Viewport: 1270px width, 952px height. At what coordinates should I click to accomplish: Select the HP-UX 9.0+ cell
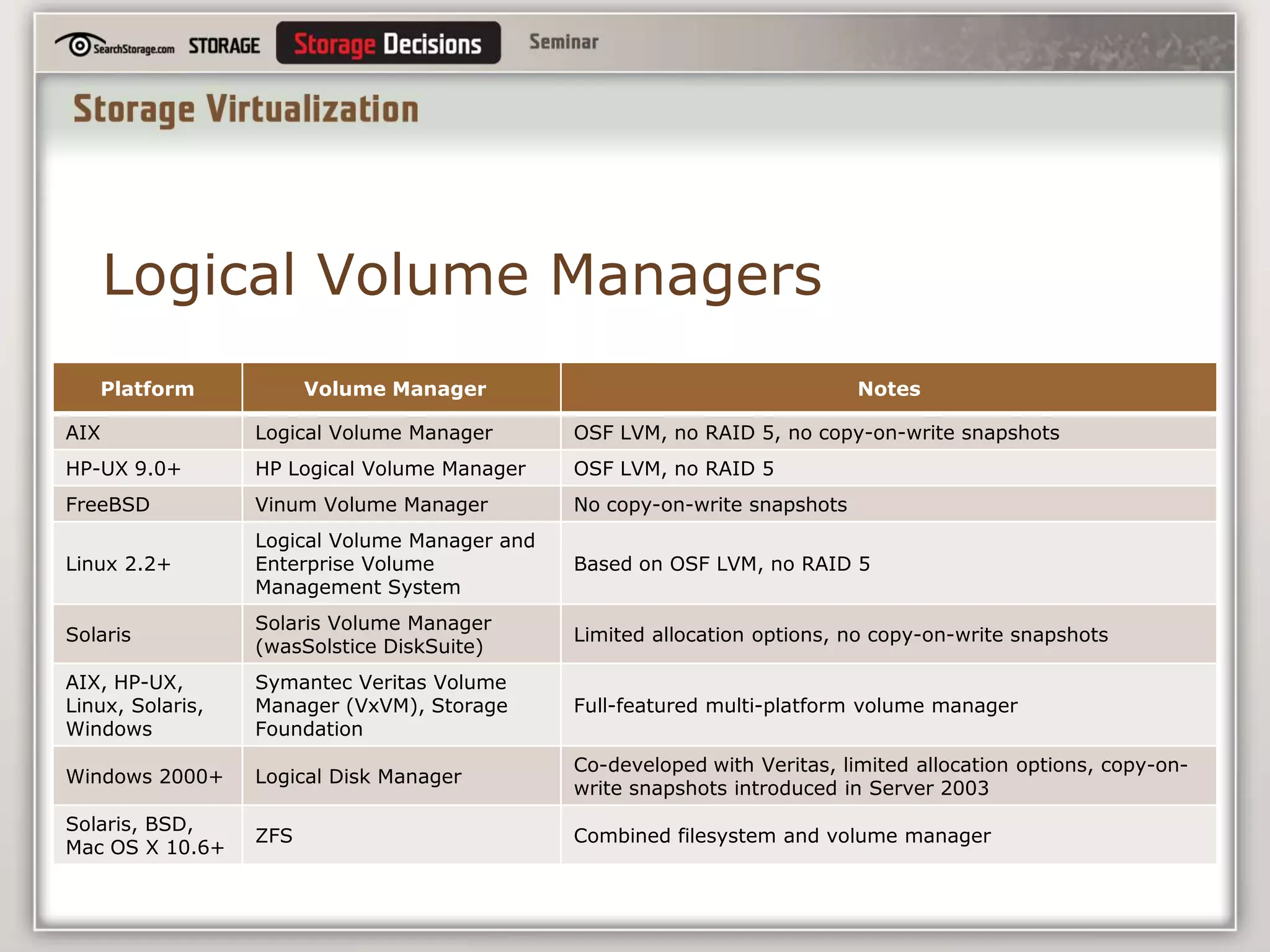[123, 469]
